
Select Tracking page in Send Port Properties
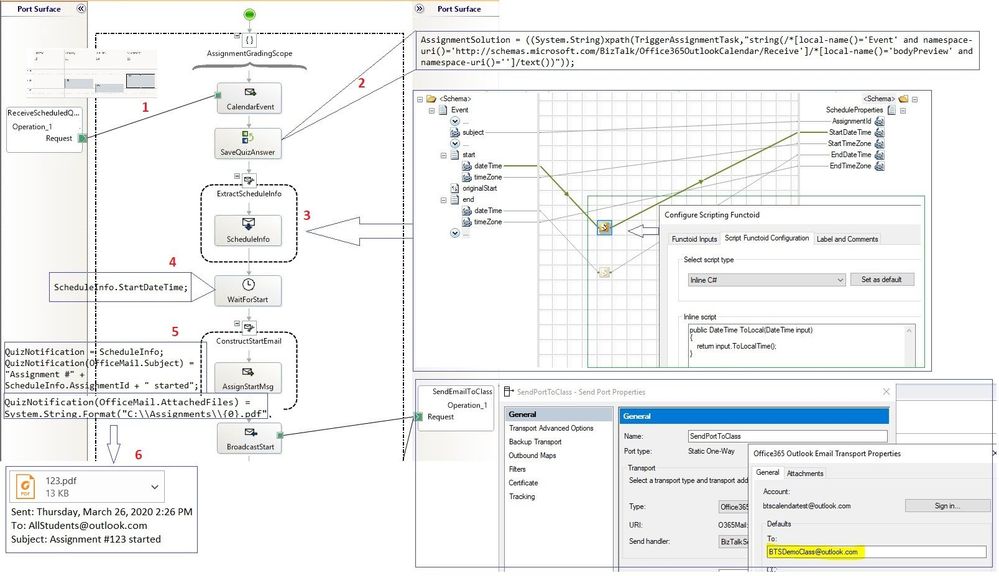point(522,496)
